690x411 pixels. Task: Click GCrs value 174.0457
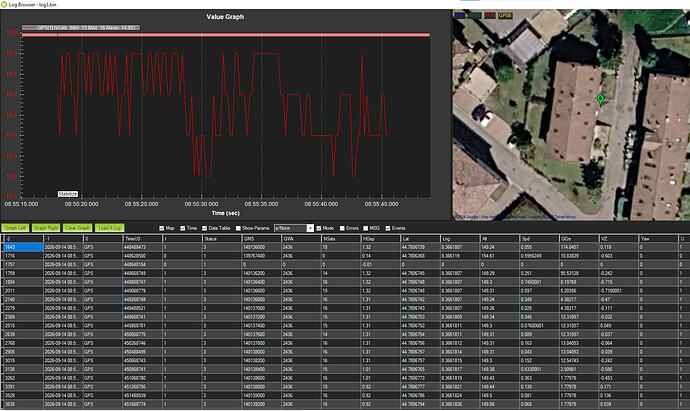tap(570, 247)
